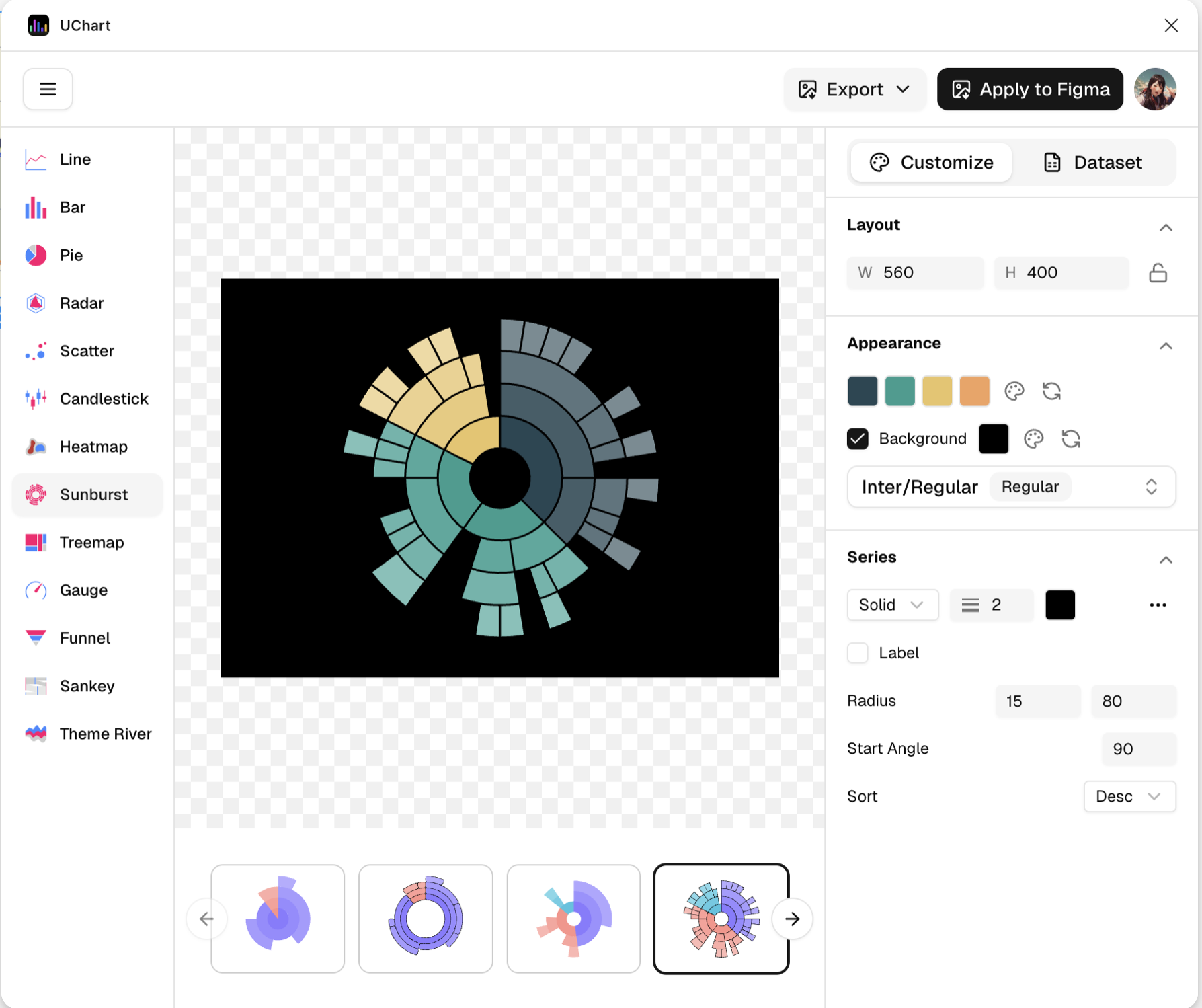Viewport: 1202px width, 1008px height.
Task: Click Apply to Figma button
Action: pyautogui.click(x=1030, y=89)
